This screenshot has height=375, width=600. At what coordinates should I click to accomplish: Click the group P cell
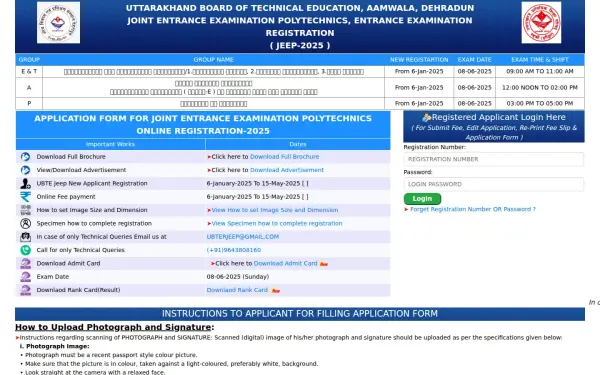click(29, 104)
